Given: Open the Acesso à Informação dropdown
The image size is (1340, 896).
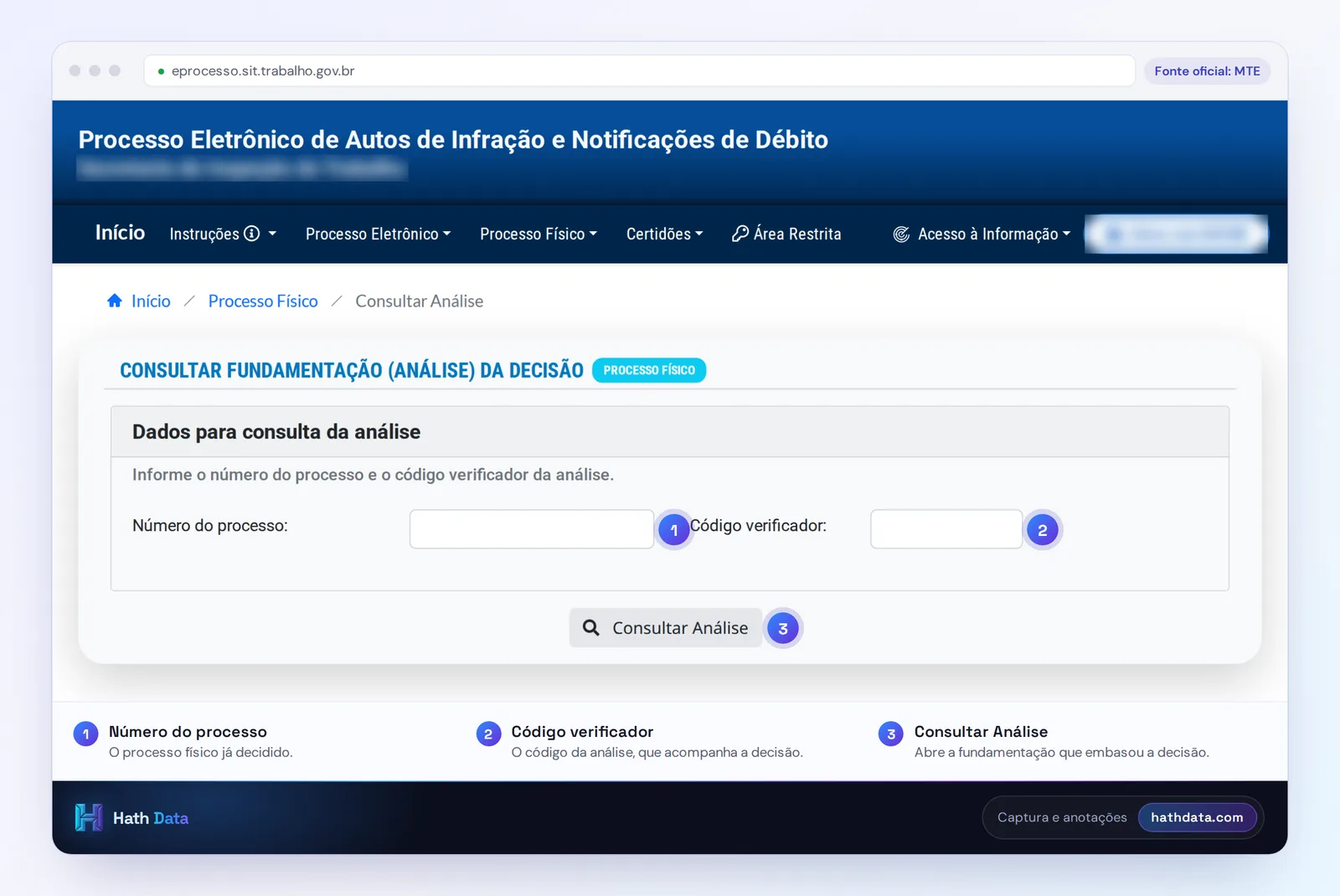Looking at the screenshot, I should [982, 234].
